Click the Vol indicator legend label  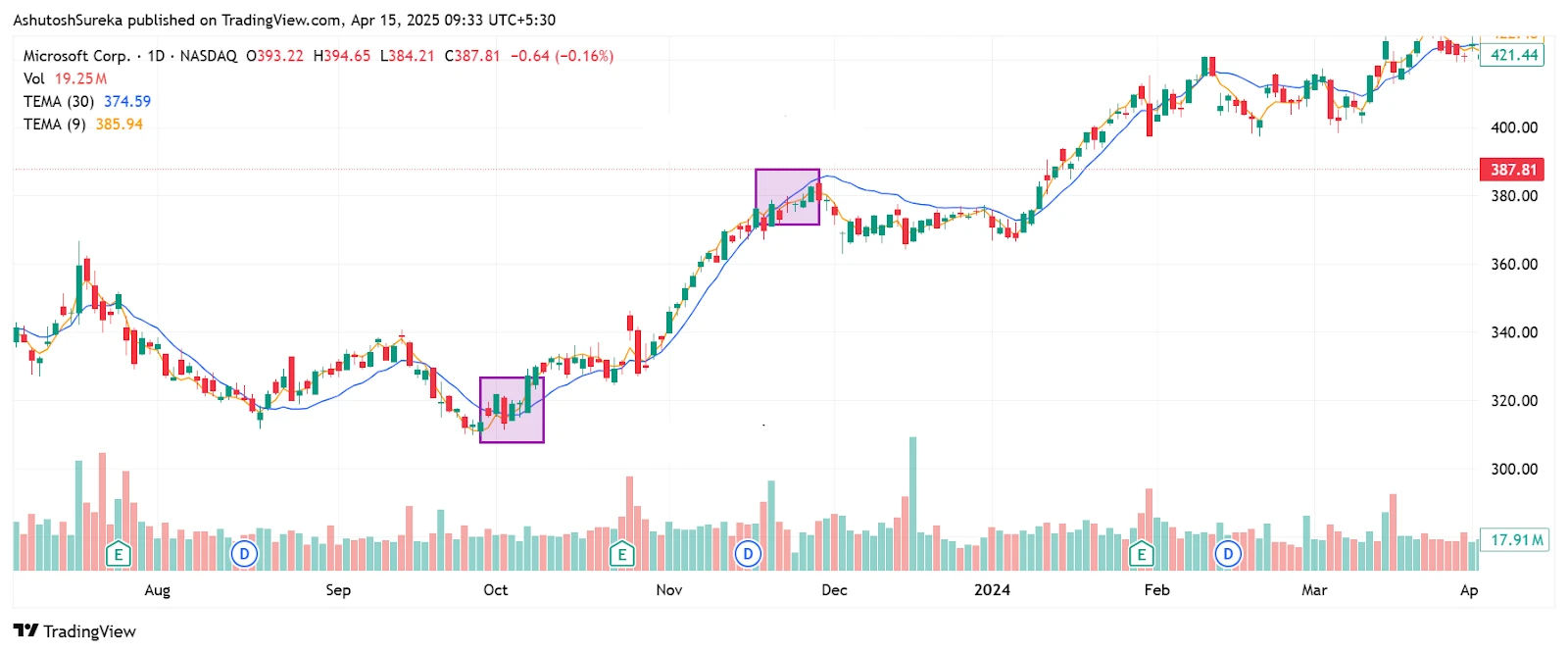click(34, 78)
